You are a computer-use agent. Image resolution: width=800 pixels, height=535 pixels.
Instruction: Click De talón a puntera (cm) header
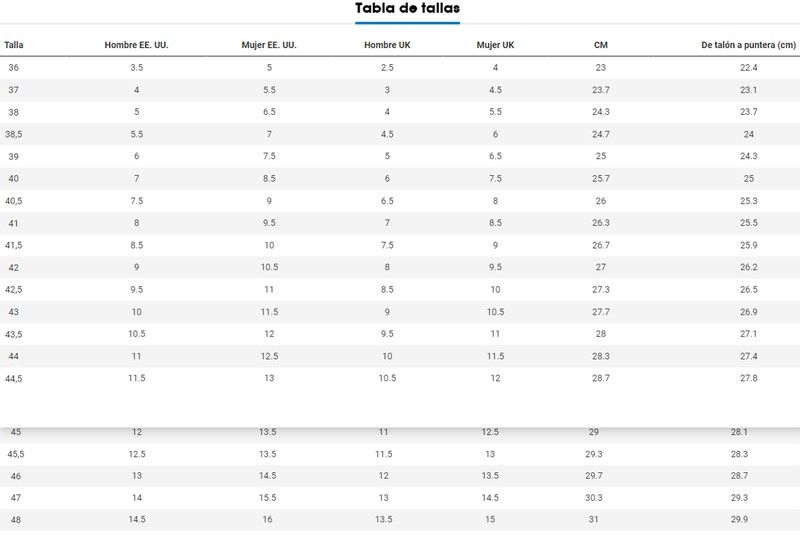pyautogui.click(x=748, y=45)
